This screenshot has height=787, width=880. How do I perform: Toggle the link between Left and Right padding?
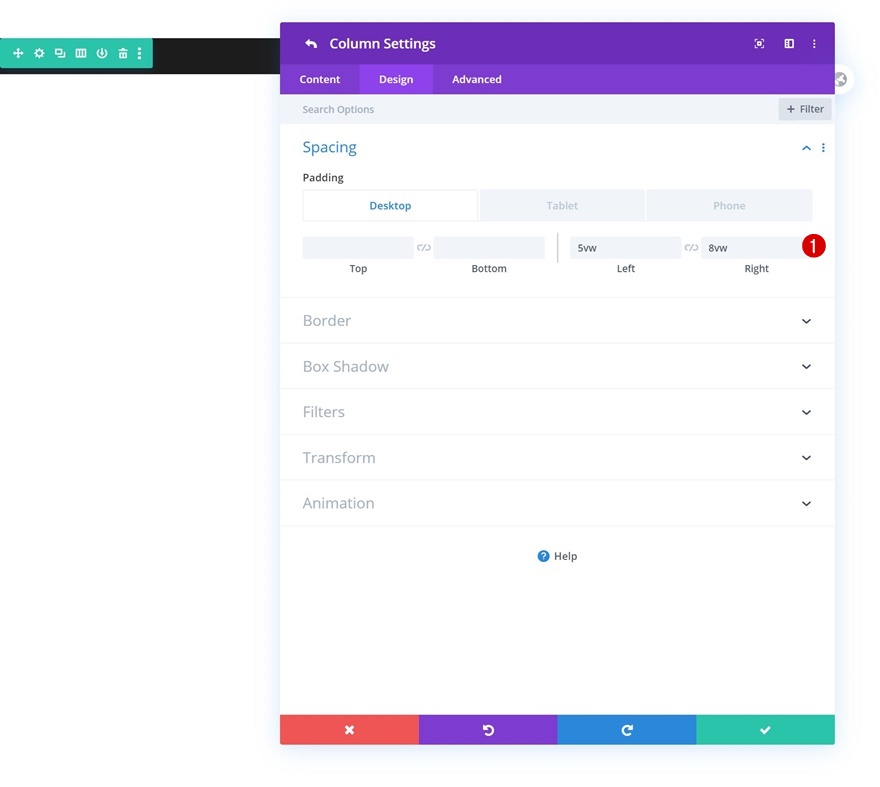coord(691,248)
